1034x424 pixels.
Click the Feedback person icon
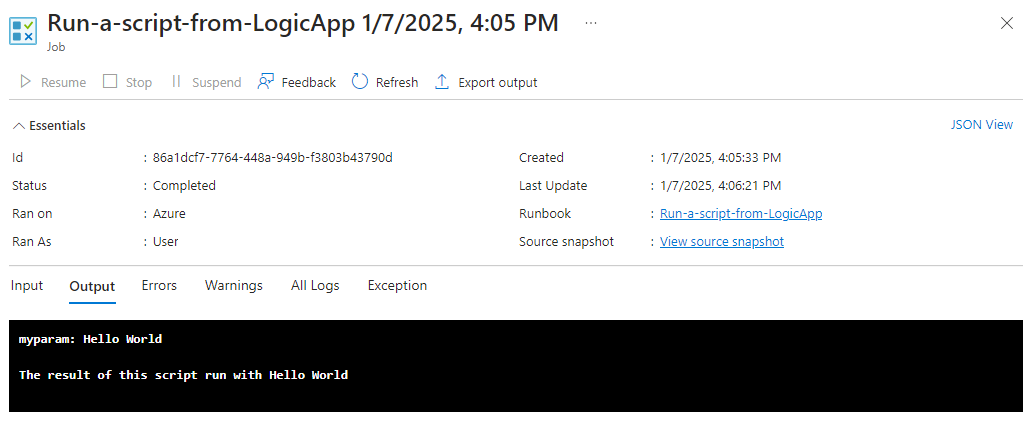[x=266, y=82]
